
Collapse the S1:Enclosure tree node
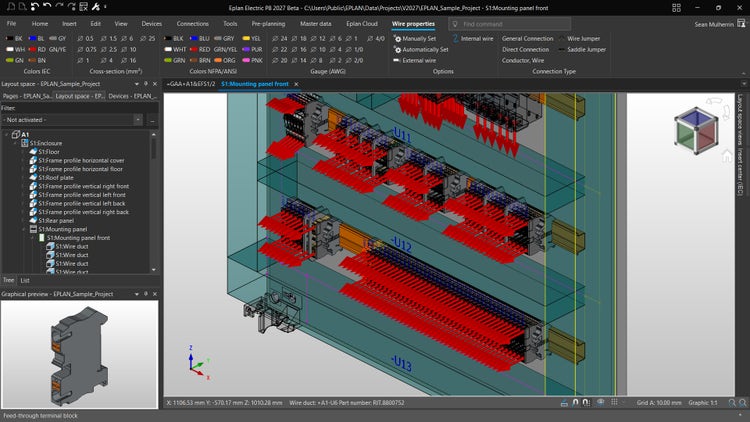pos(15,143)
